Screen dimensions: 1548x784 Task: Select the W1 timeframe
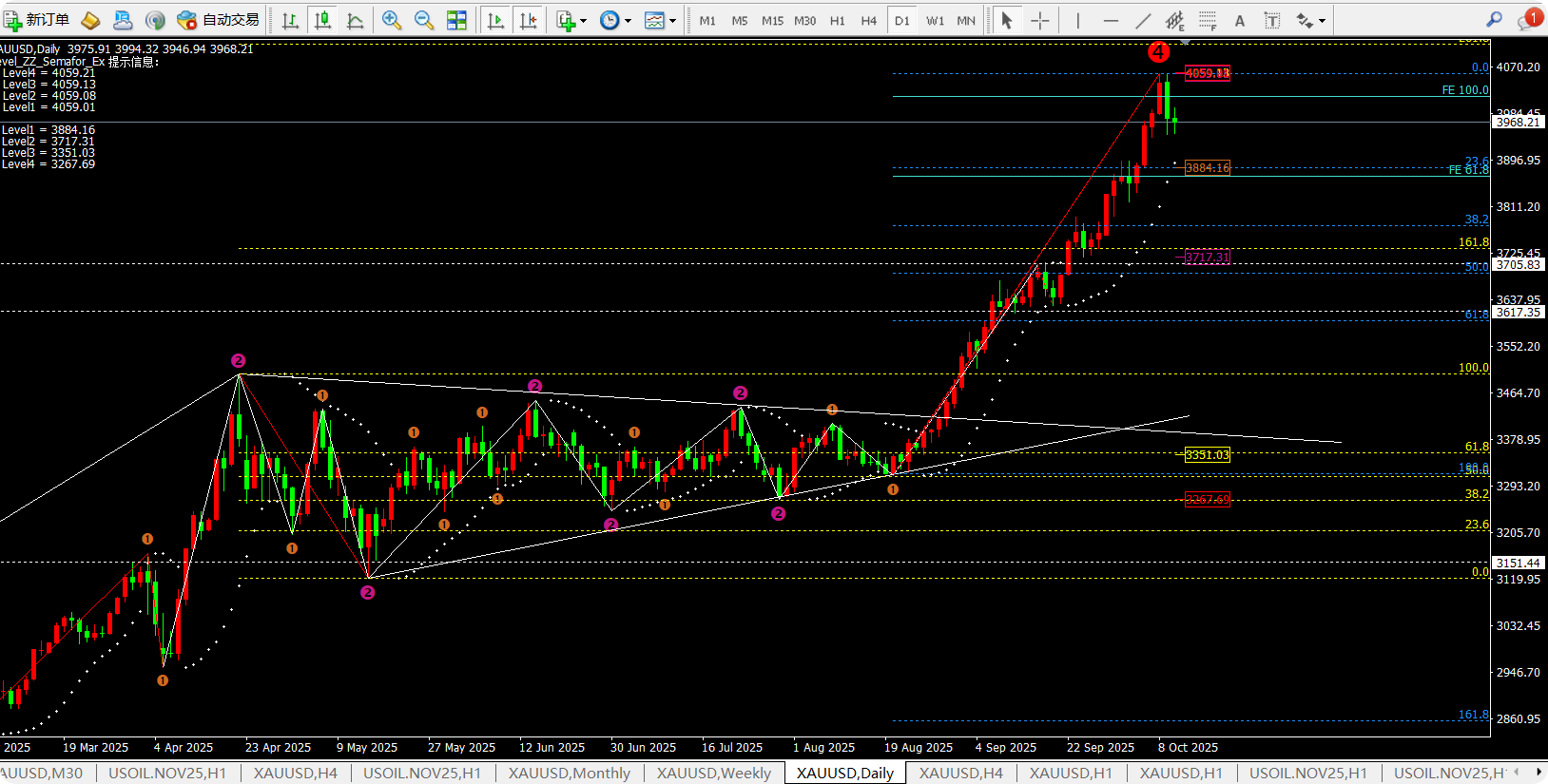(936, 20)
